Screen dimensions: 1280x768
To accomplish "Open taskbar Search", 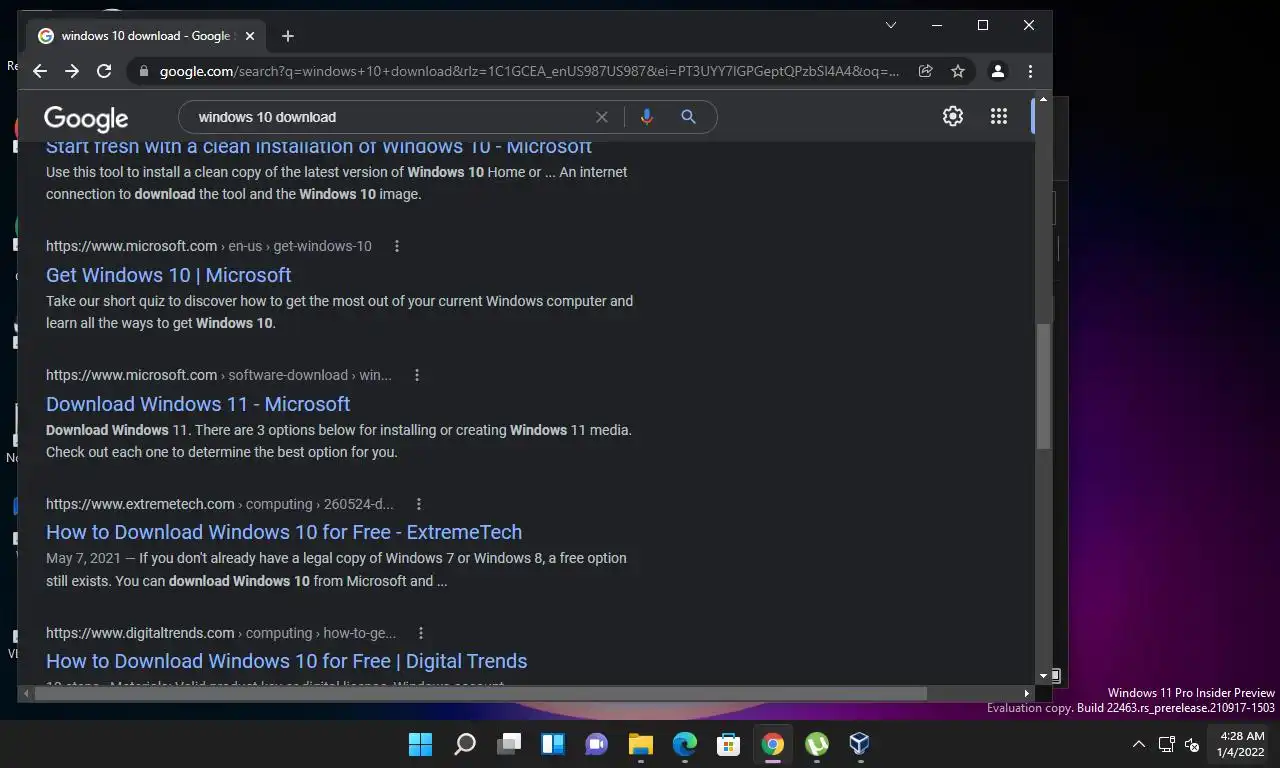I will 465,744.
